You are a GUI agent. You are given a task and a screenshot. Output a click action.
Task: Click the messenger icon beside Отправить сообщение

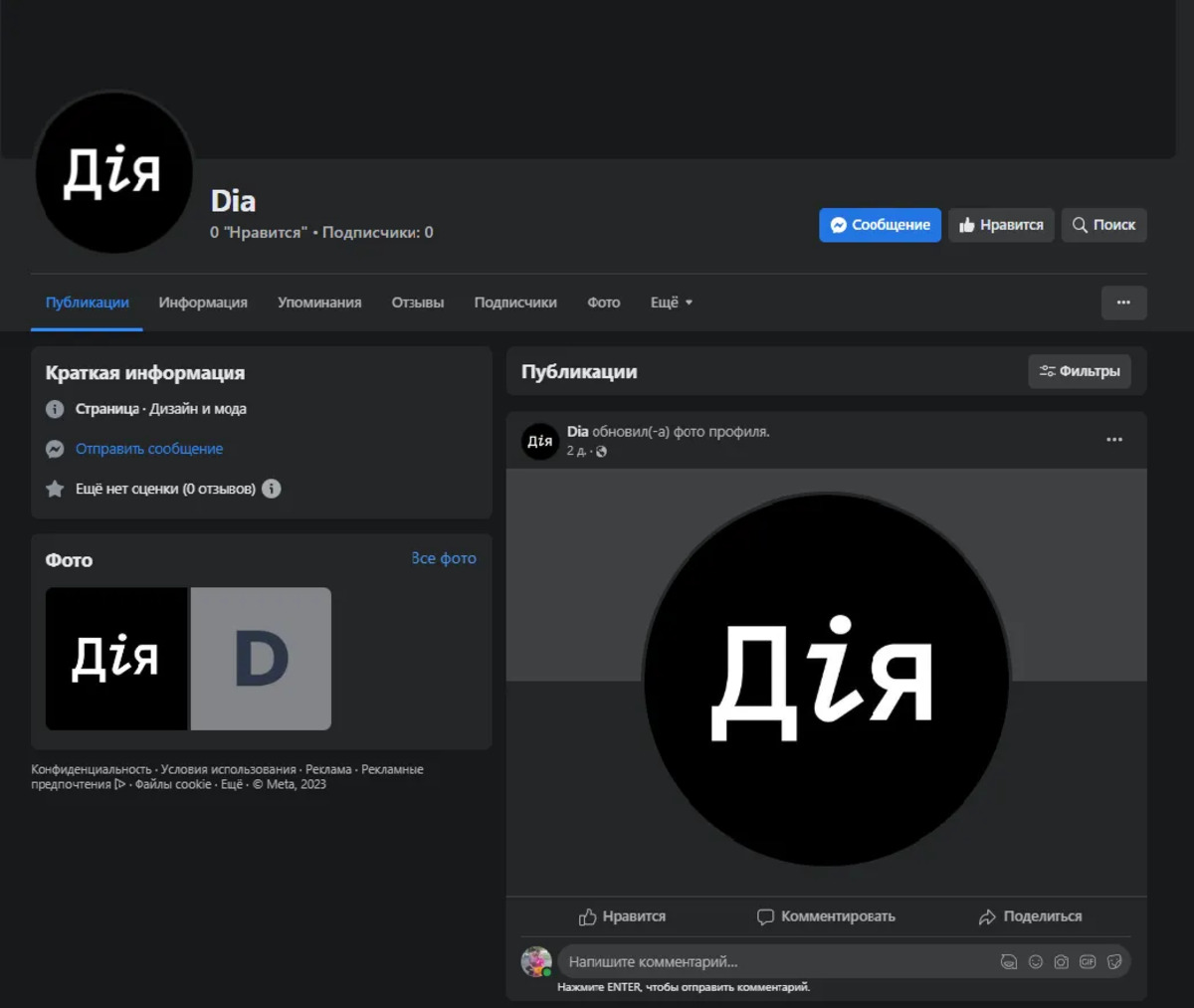pyautogui.click(x=55, y=449)
